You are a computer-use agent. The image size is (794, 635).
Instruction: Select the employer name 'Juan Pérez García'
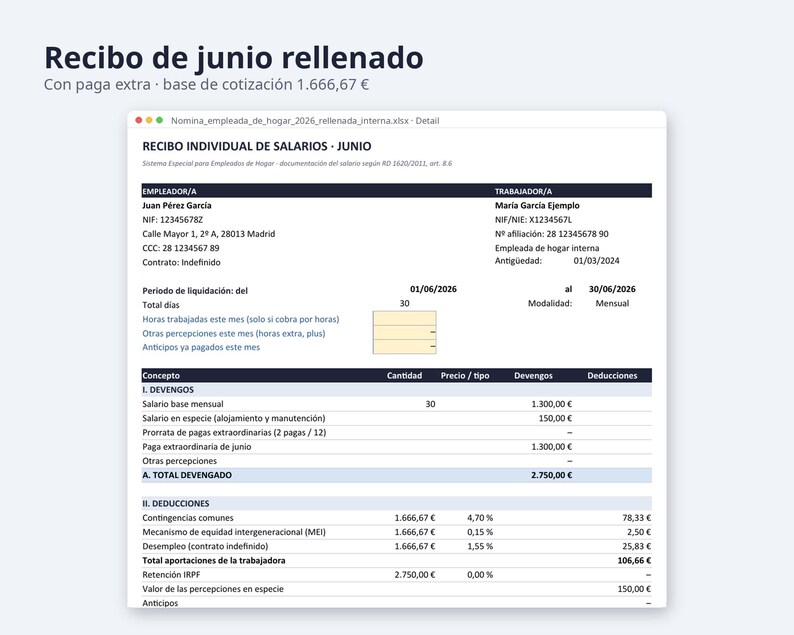click(x=177, y=206)
